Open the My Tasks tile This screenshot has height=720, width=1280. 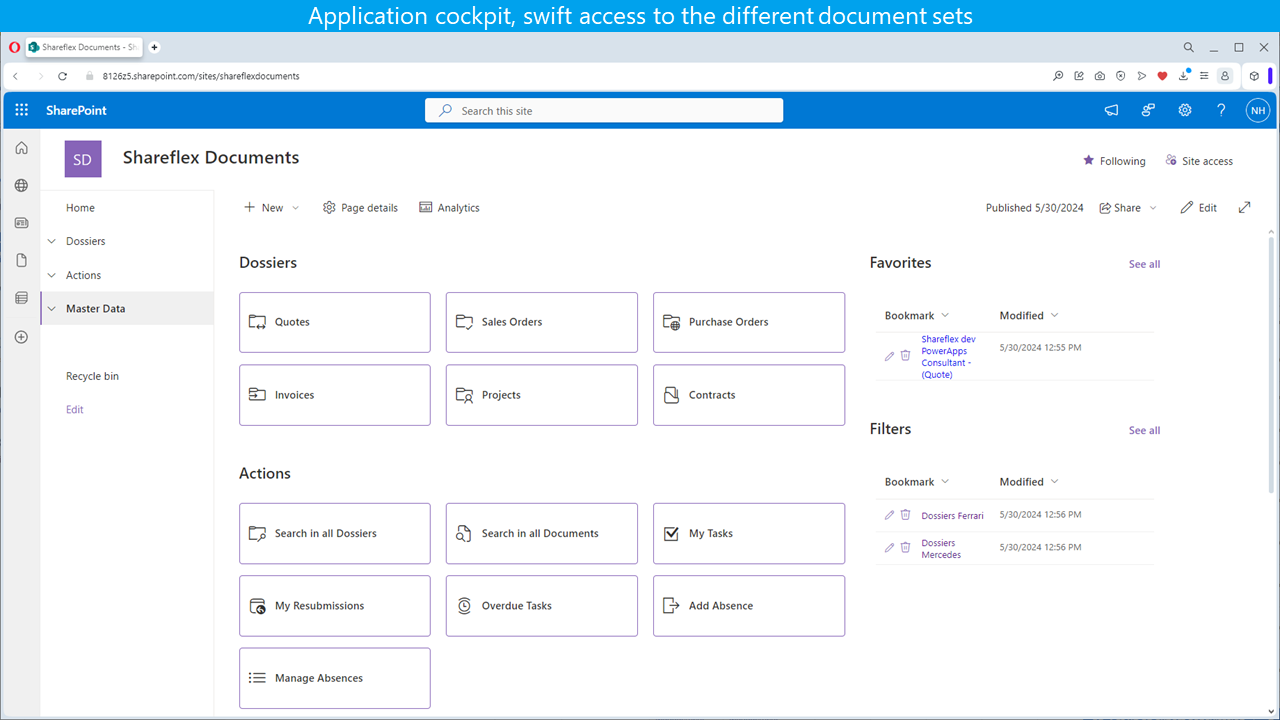point(749,533)
